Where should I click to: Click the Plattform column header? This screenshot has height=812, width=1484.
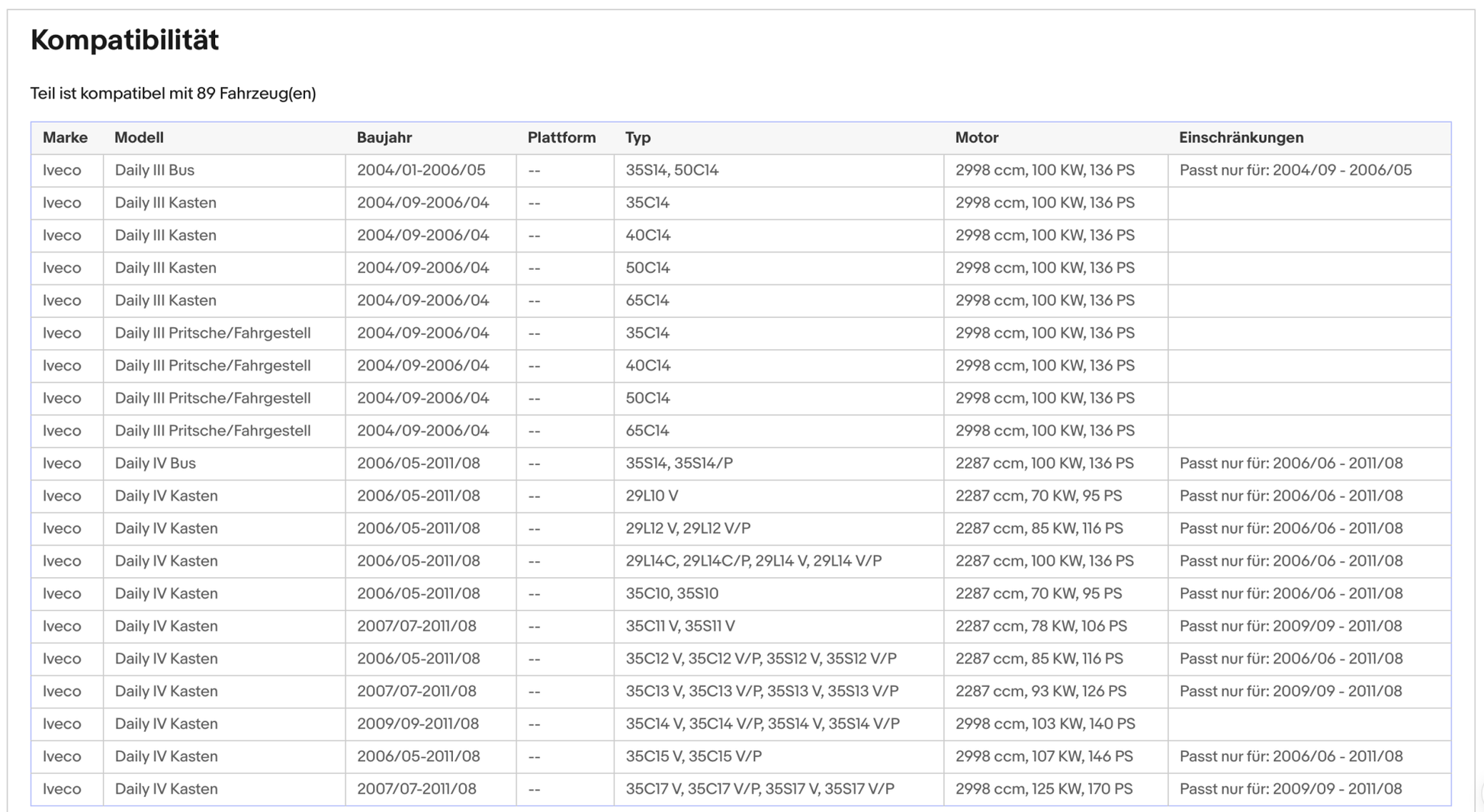tap(561, 138)
